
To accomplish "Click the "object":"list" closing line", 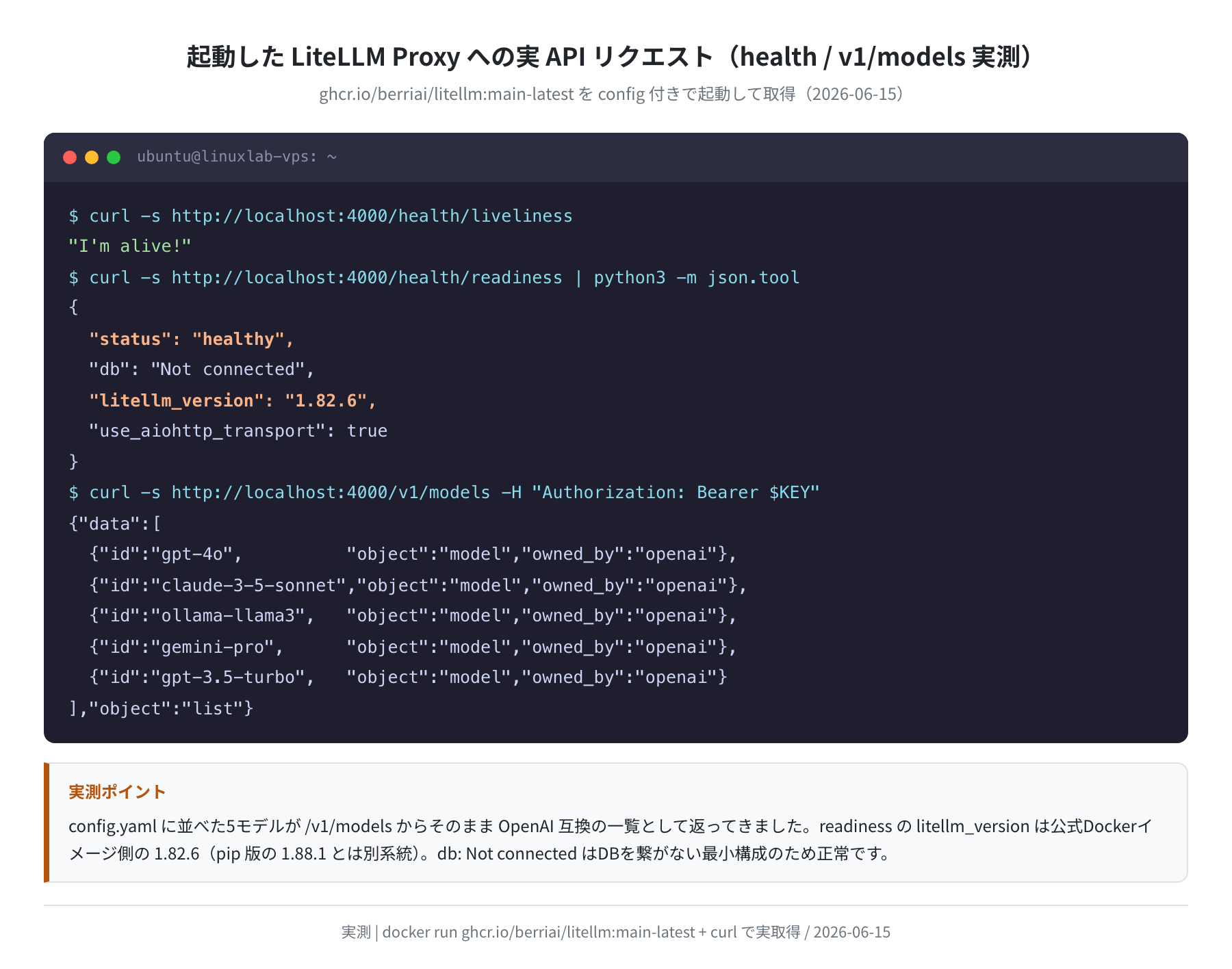I will pos(162,709).
